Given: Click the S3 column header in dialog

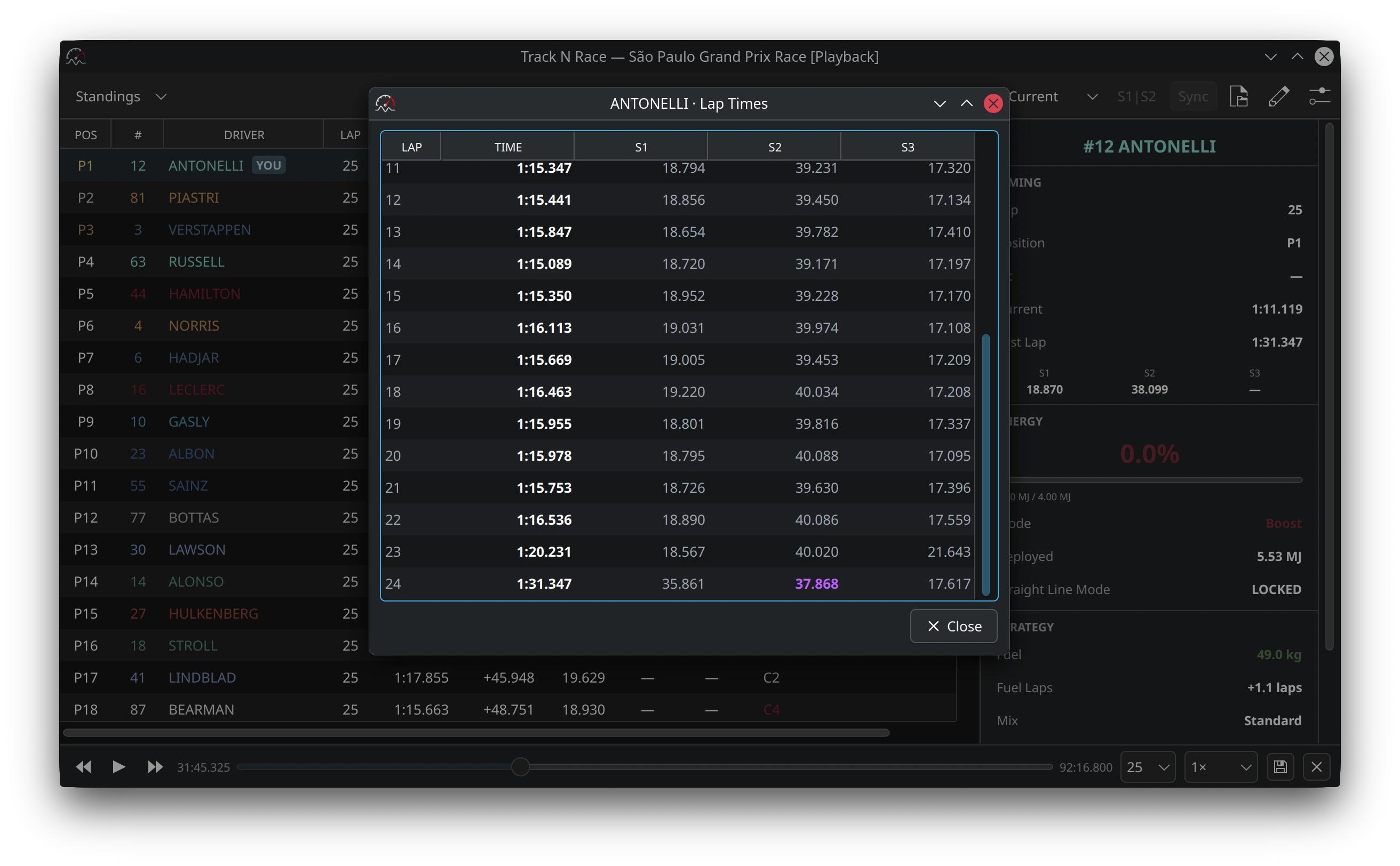Looking at the screenshot, I should coord(908,147).
